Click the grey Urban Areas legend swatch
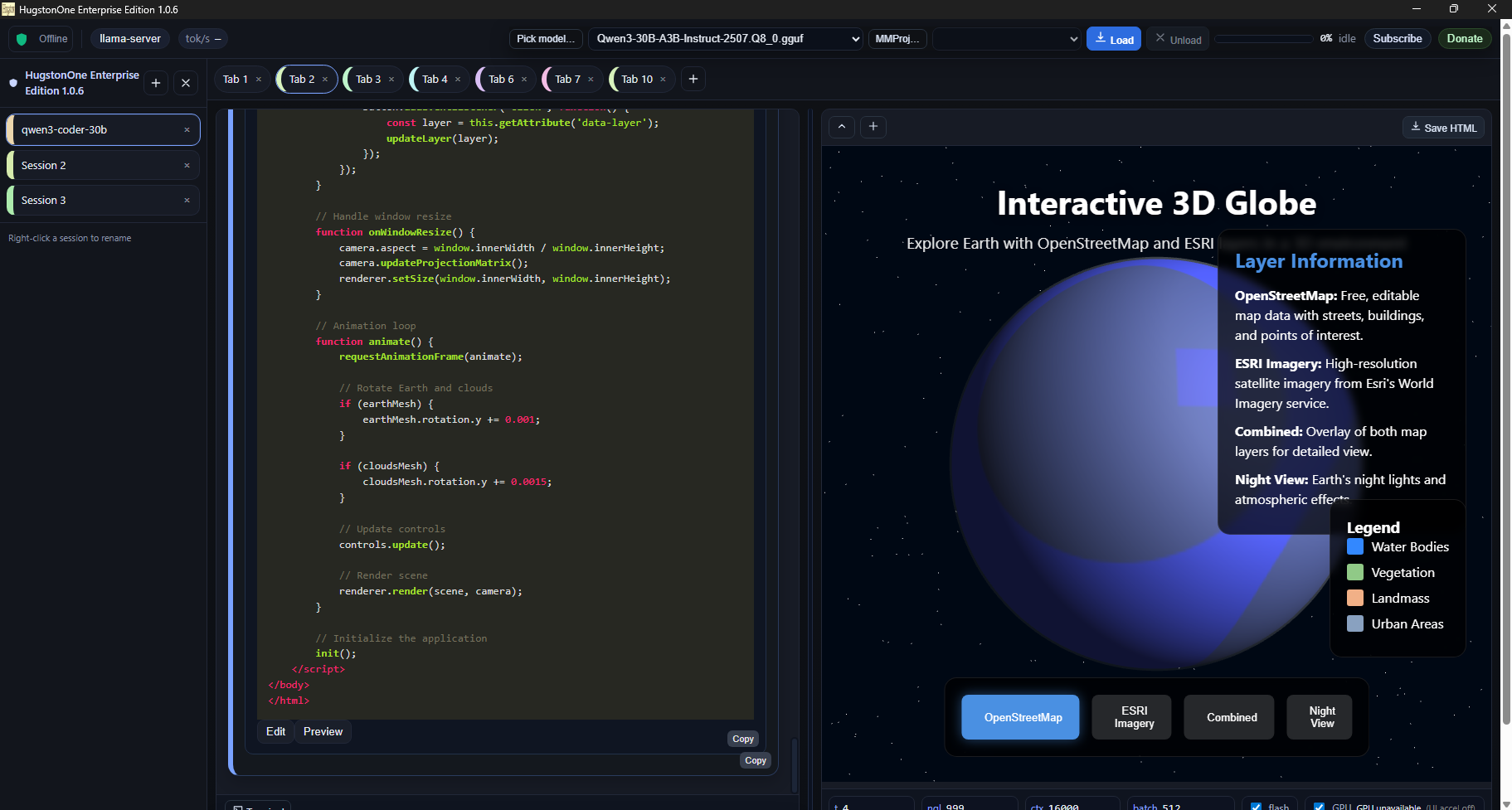The width and height of the screenshot is (1512, 810). click(1355, 624)
